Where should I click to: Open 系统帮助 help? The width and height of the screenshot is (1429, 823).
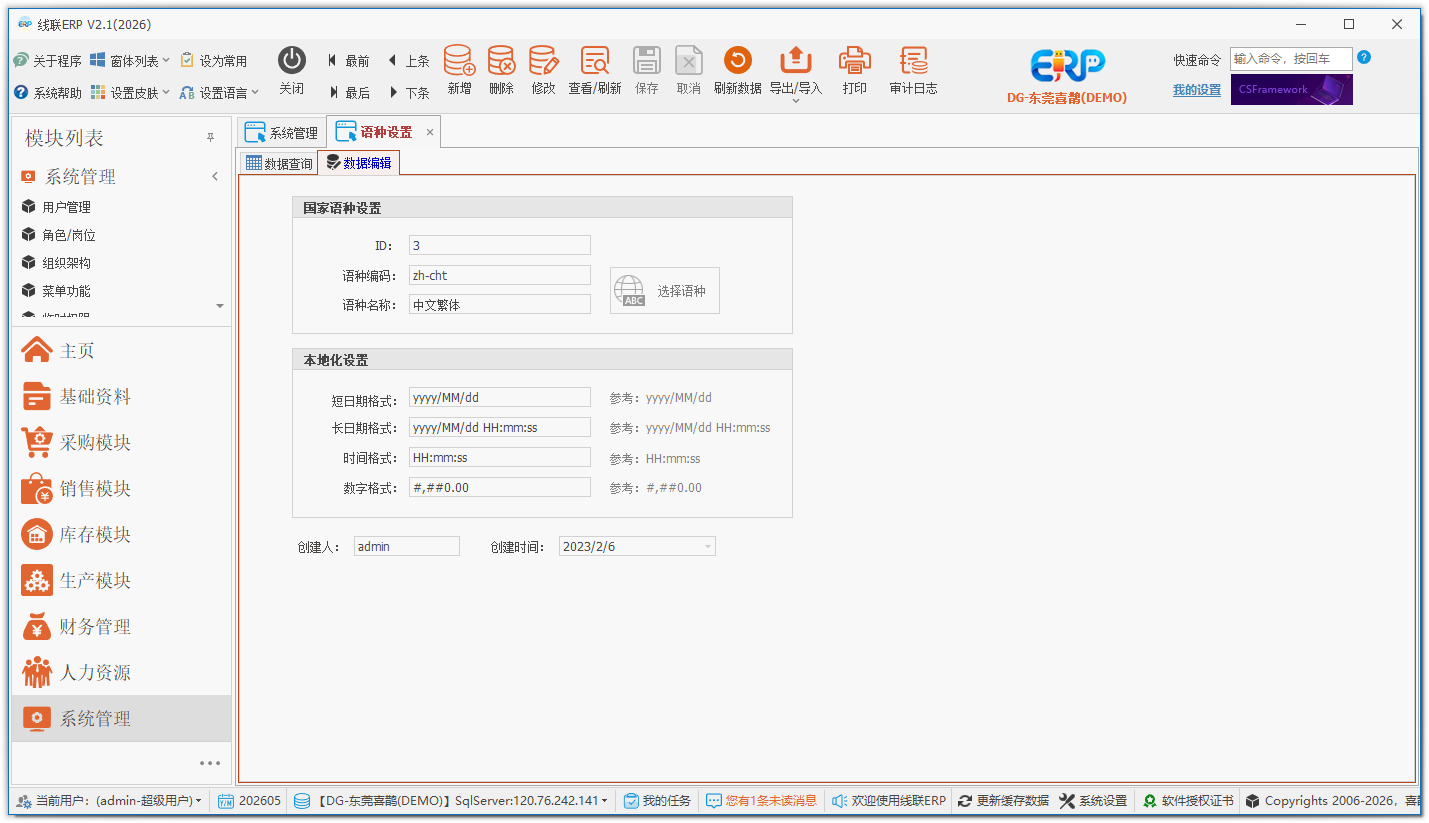tap(47, 93)
